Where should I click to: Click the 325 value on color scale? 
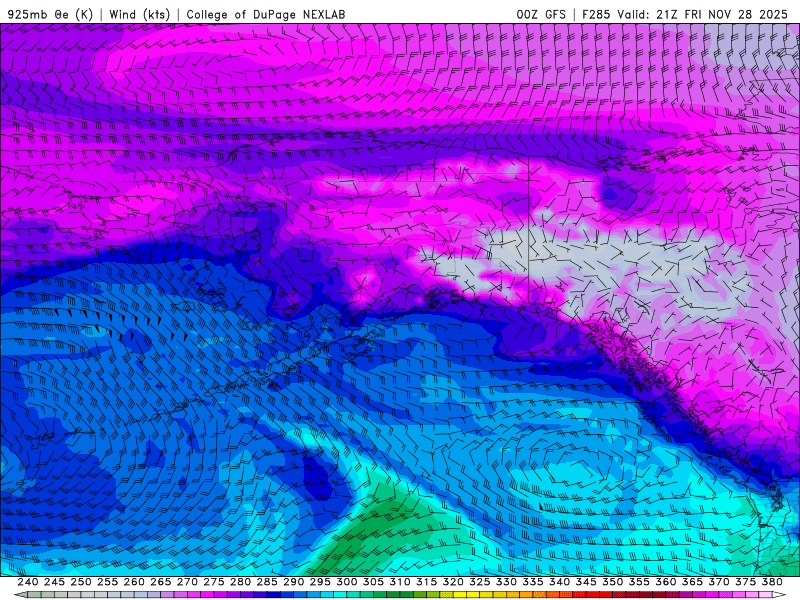480,582
